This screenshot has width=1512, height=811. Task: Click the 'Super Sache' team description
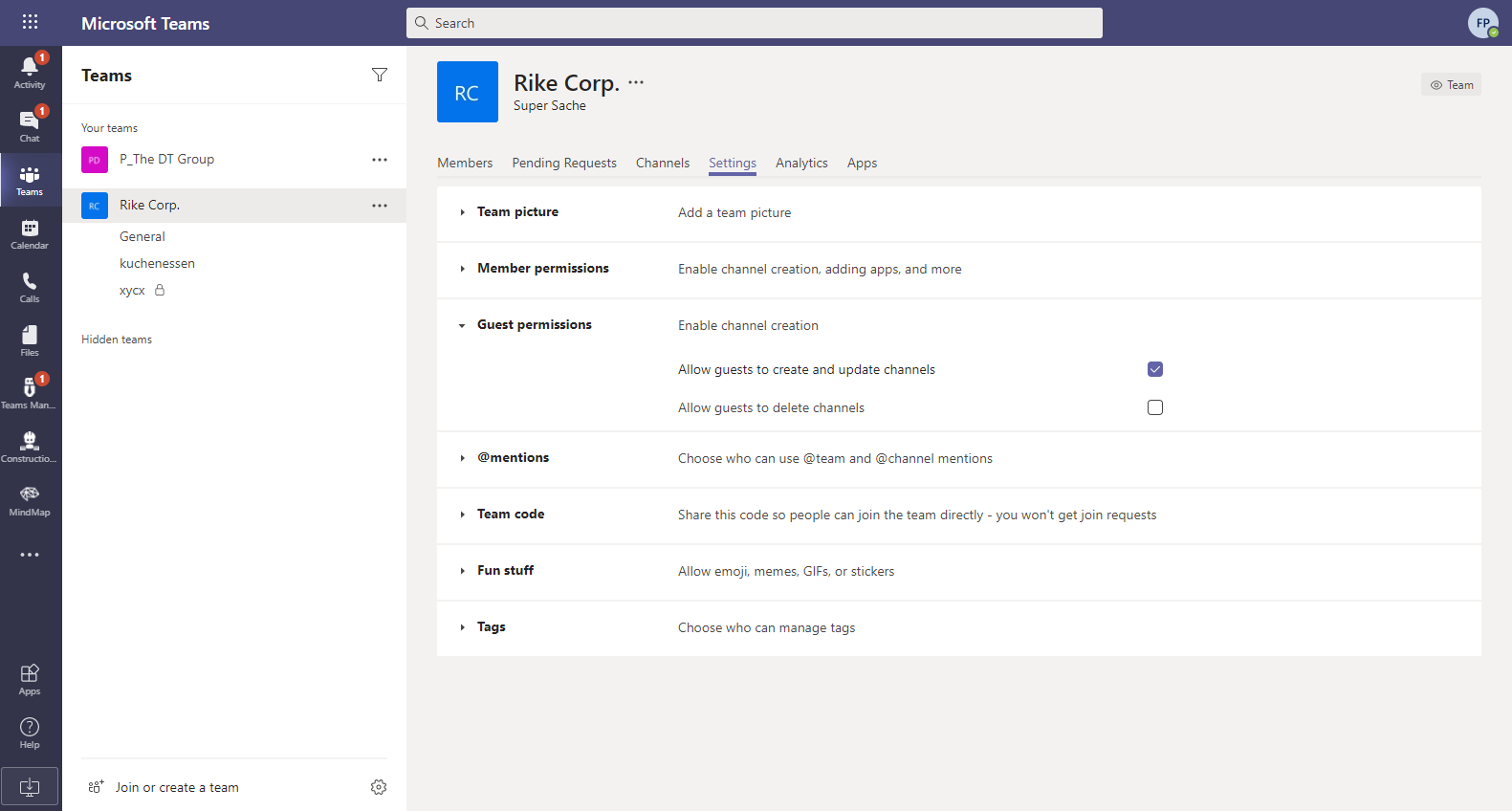[550, 105]
